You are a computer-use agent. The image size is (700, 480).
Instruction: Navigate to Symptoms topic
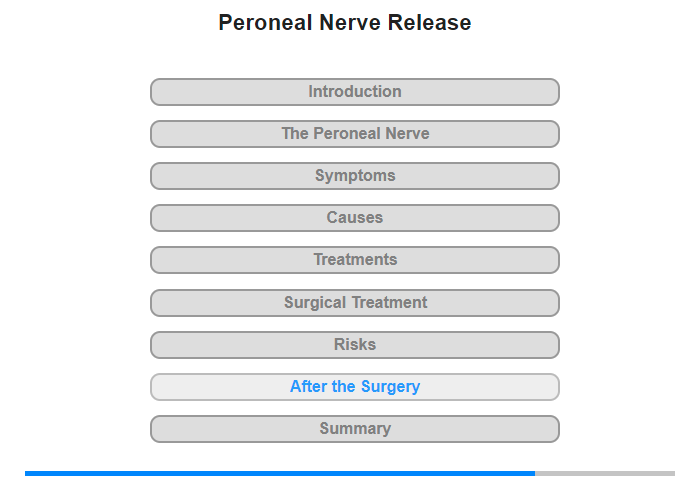tap(354, 176)
